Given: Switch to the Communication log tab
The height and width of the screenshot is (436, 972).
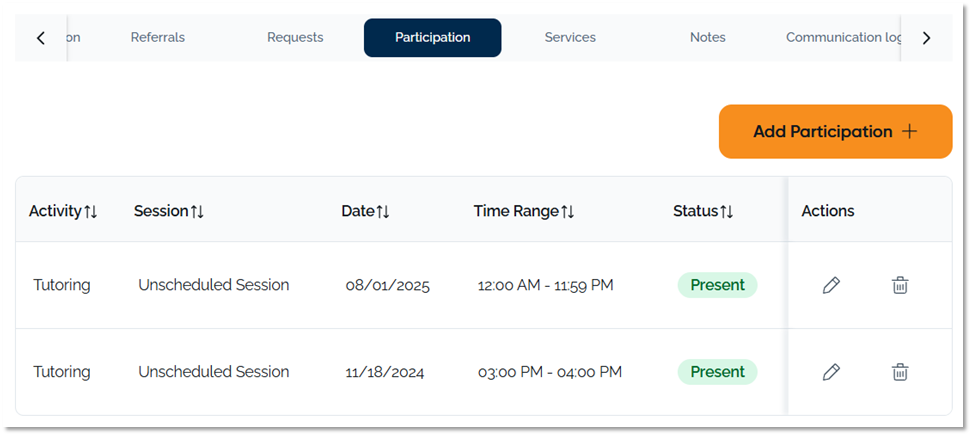Looking at the screenshot, I should (842, 38).
